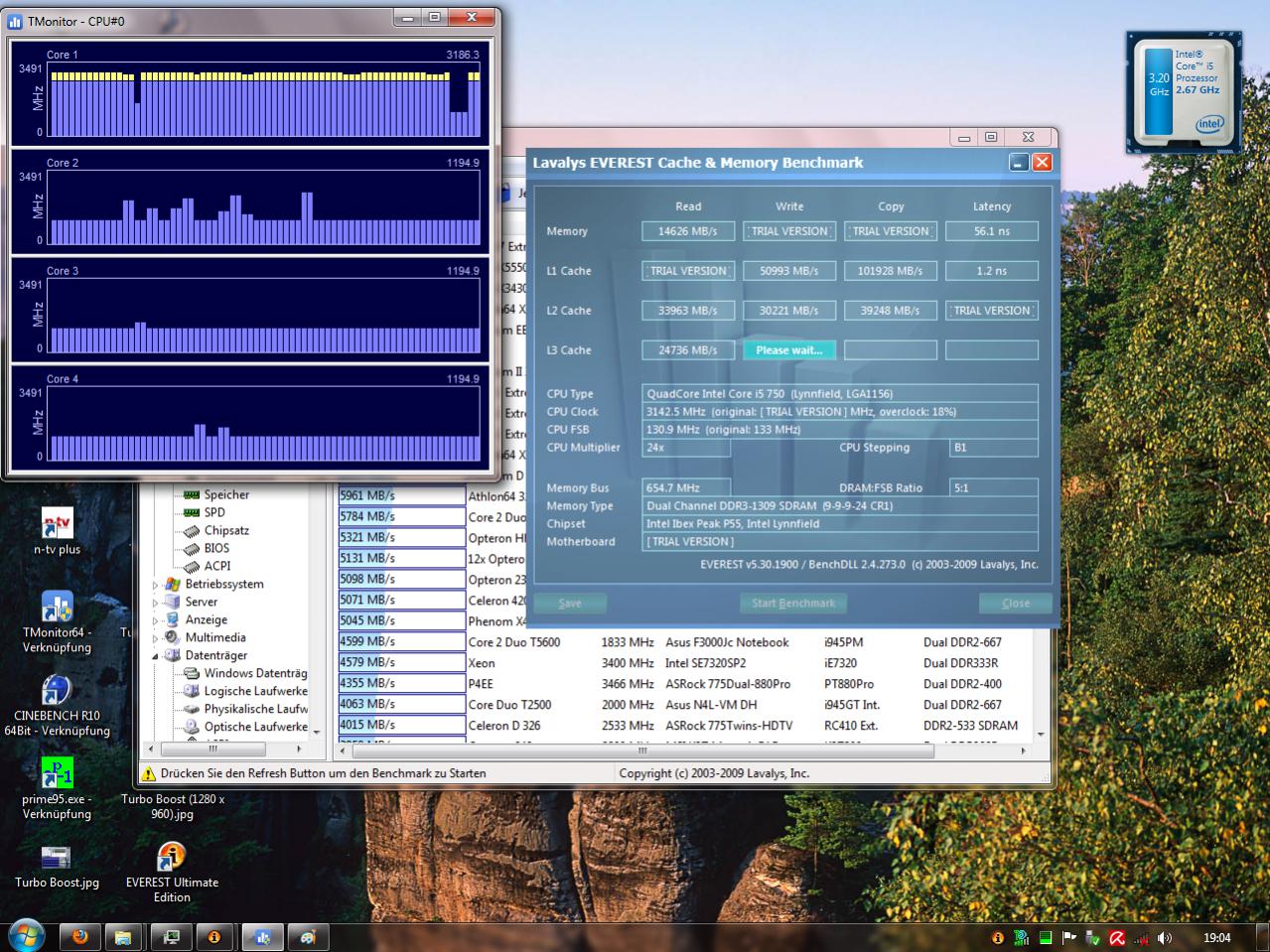Select Speicher in EVEREST tree
Image resolution: width=1270 pixels, height=952 pixels.
(x=226, y=494)
